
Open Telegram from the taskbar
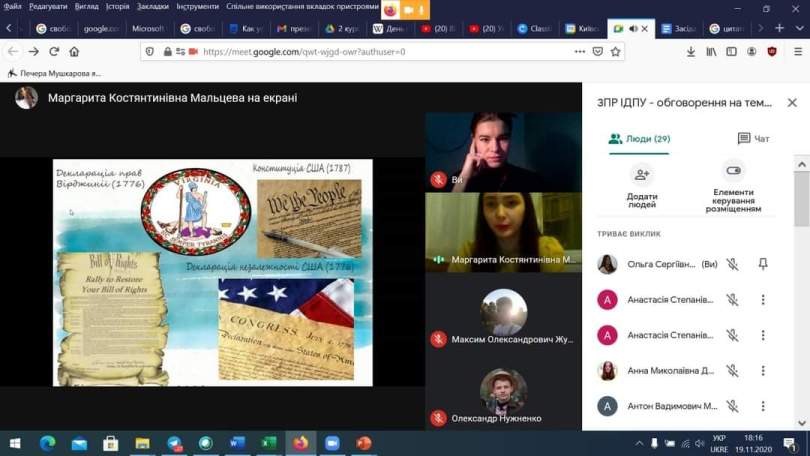pyautogui.click(x=174, y=443)
